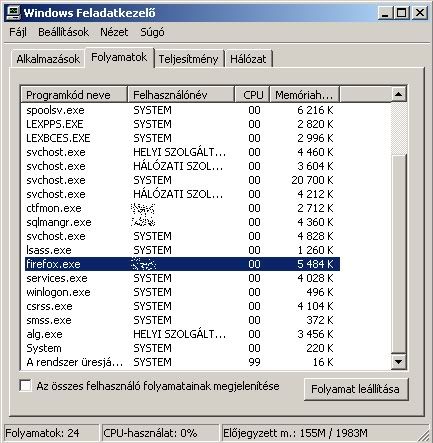
Task: Select the alg.exe process
Action: [182, 334]
